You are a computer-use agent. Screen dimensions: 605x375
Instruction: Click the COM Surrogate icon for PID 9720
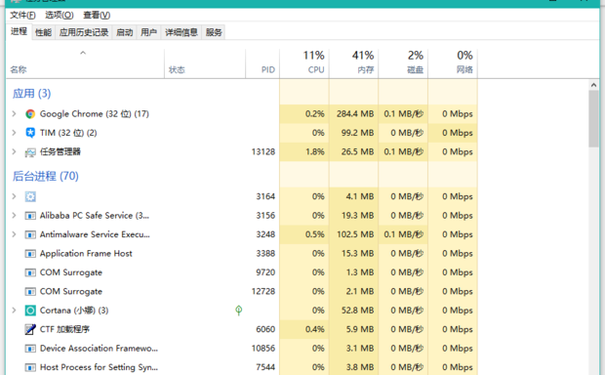point(30,273)
